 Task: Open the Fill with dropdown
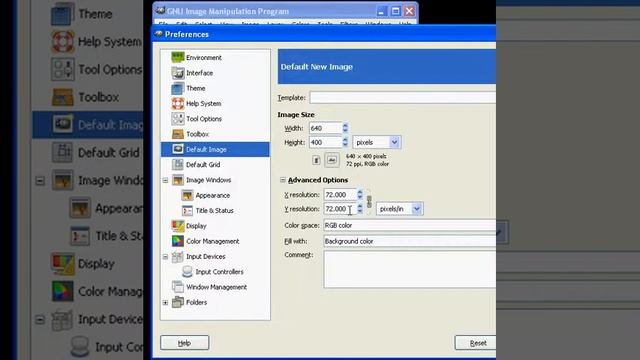click(x=409, y=241)
